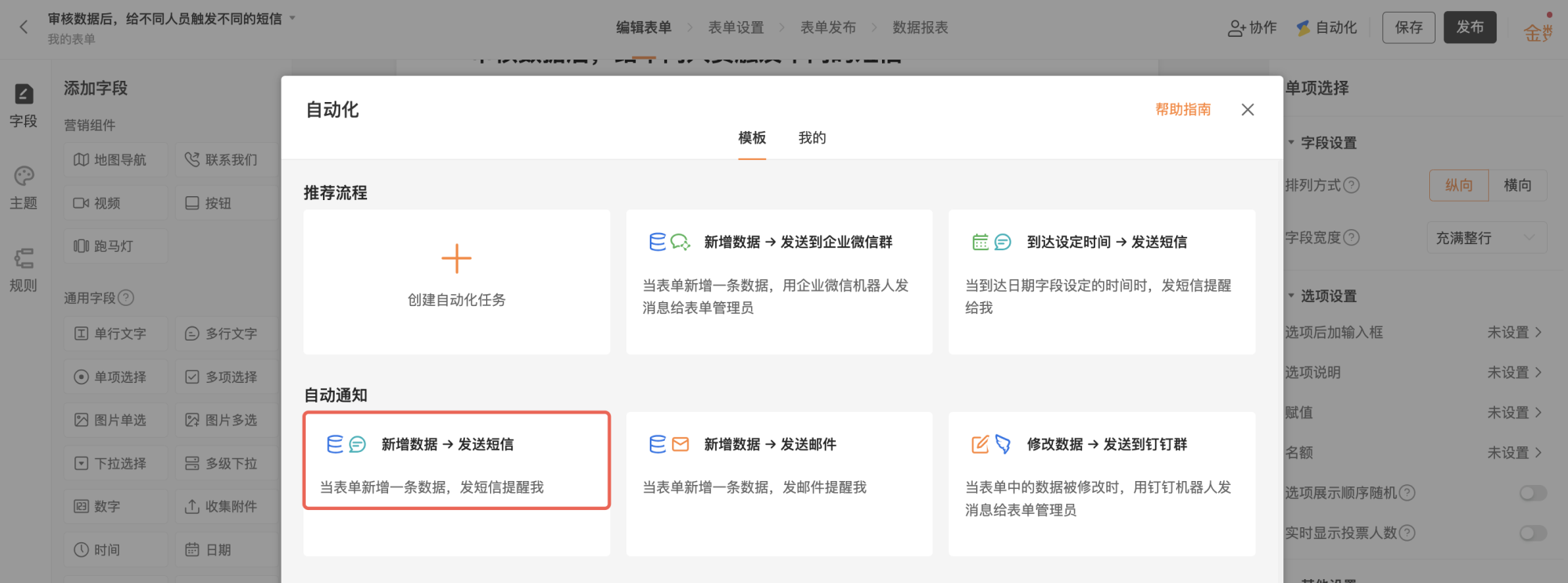The image size is (1568, 583).
Task: Click 协作 collaboration button
Action: pos(1252,27)
